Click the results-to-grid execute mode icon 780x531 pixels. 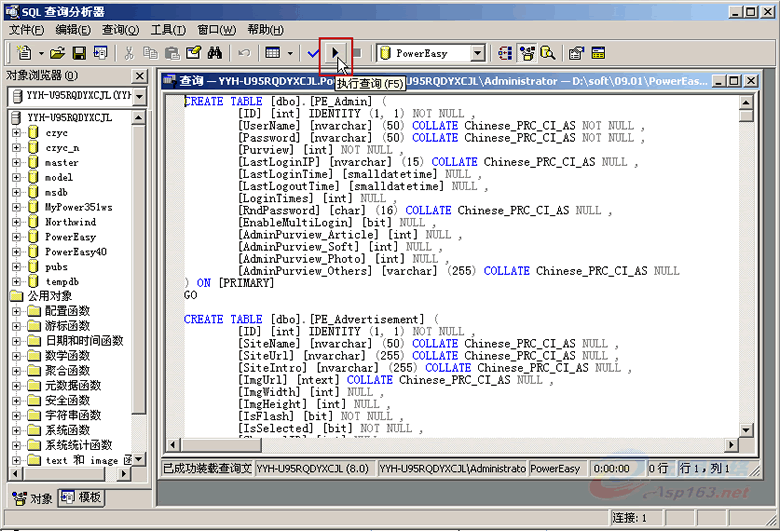coord(273,53)
